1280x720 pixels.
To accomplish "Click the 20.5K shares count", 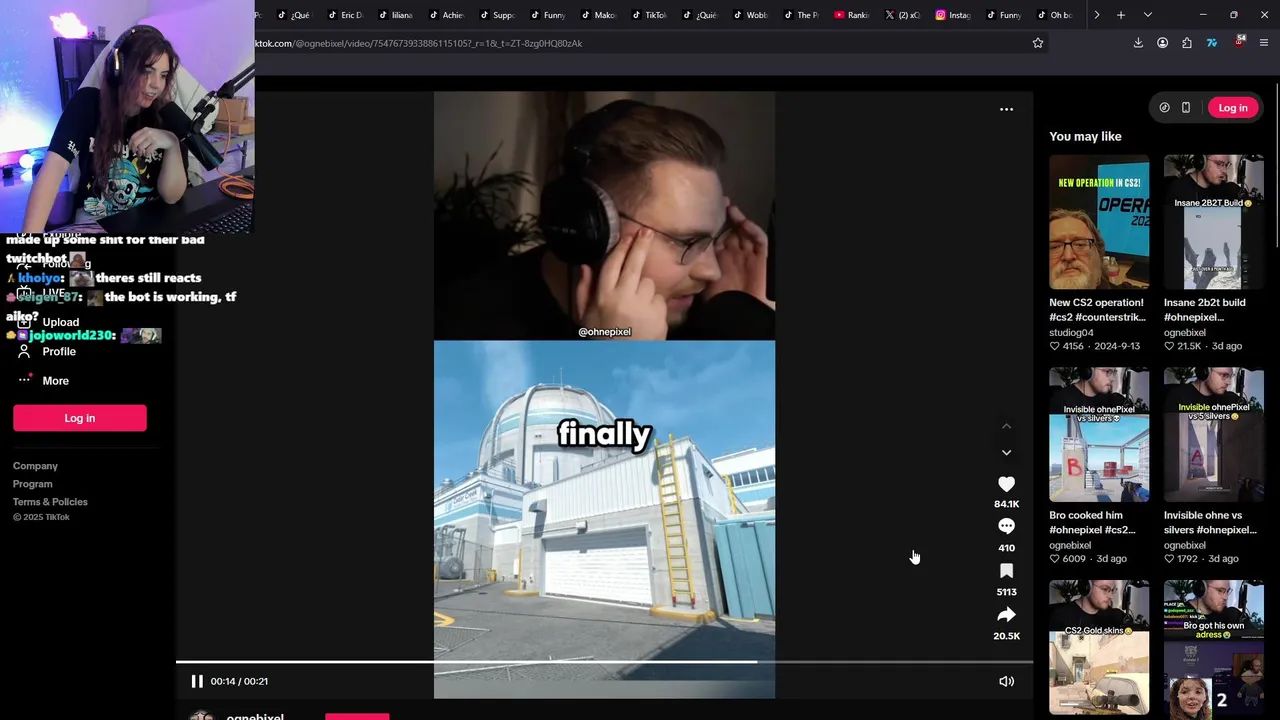I will [x=1006, y=636].
